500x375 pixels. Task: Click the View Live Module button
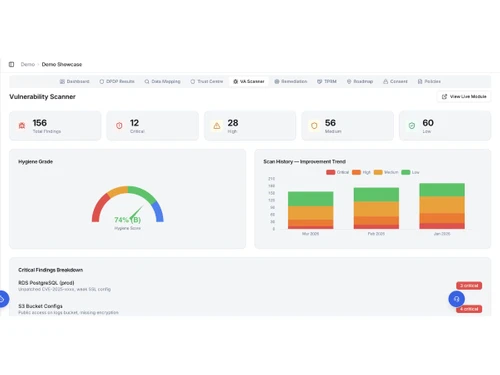(x=464, y=97)
